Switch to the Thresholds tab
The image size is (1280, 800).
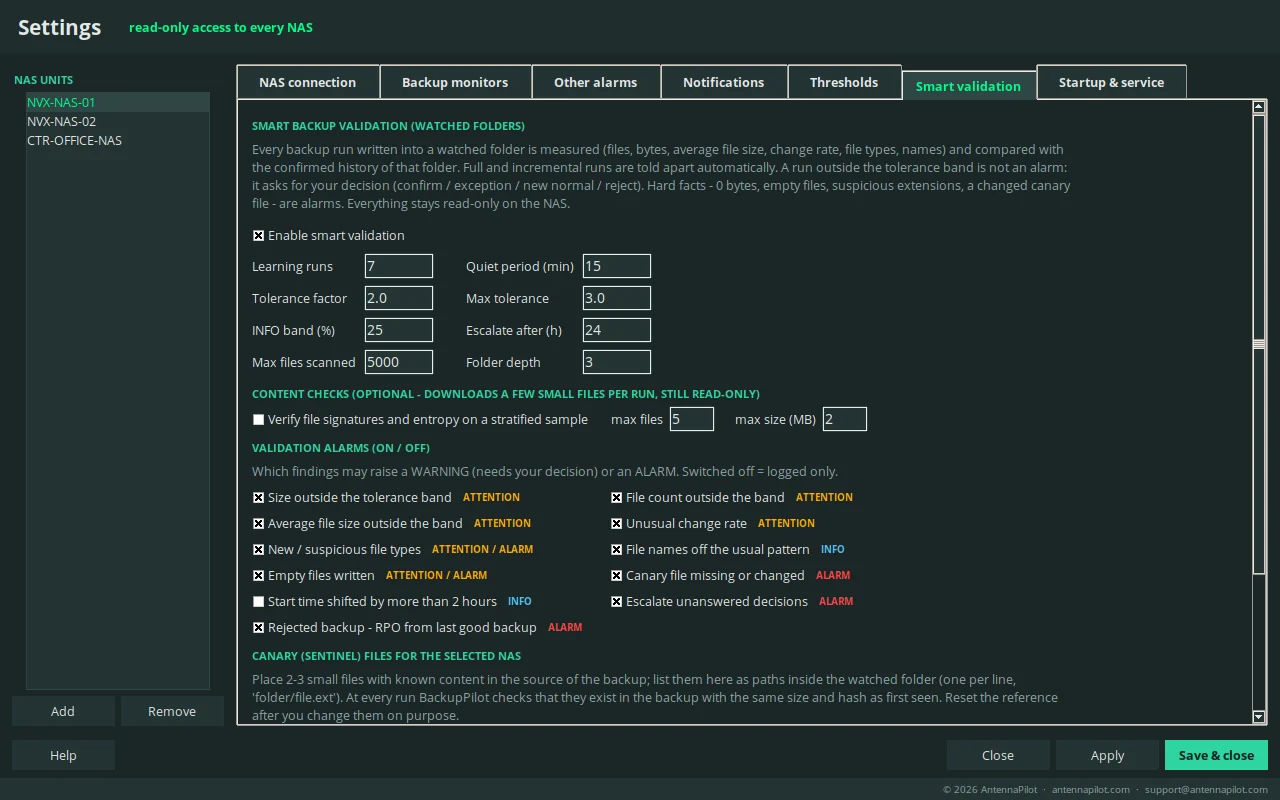(x=844, y=82)
